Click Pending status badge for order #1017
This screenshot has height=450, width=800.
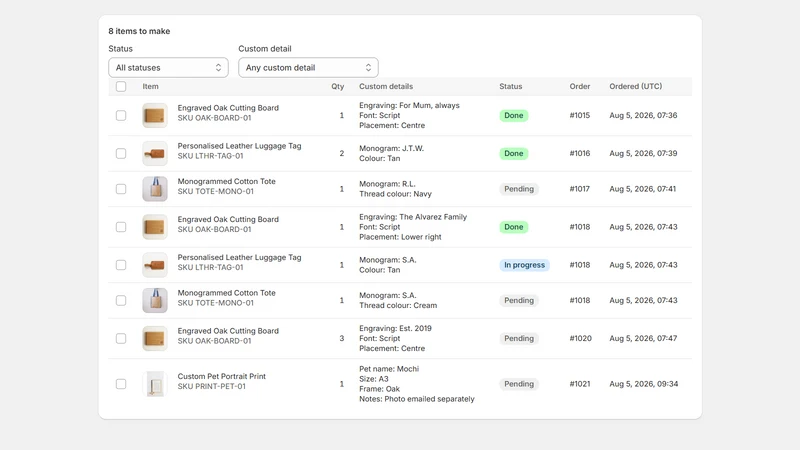[519, 189]
